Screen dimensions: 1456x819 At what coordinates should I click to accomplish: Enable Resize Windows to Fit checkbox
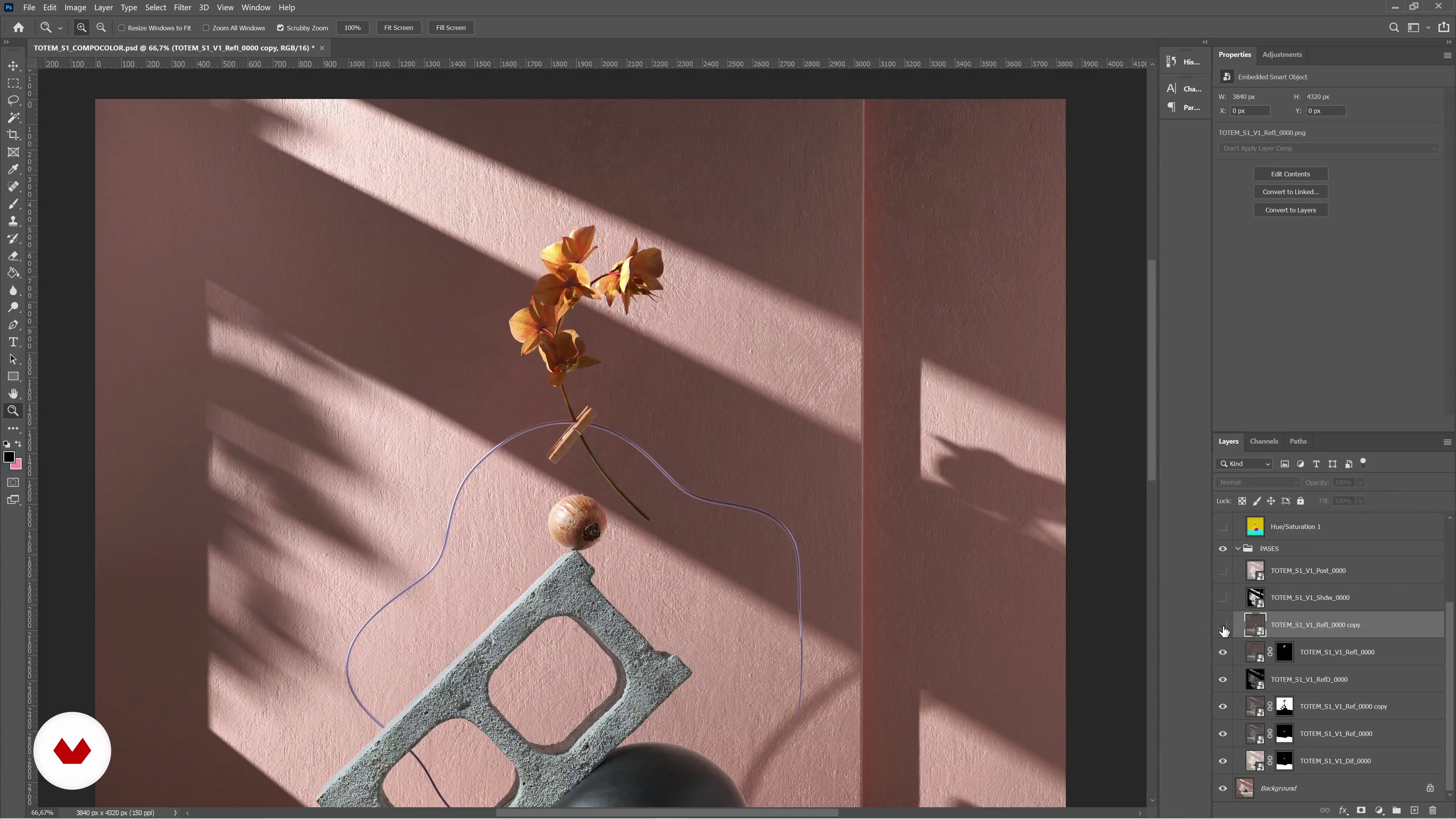(121, 28)
